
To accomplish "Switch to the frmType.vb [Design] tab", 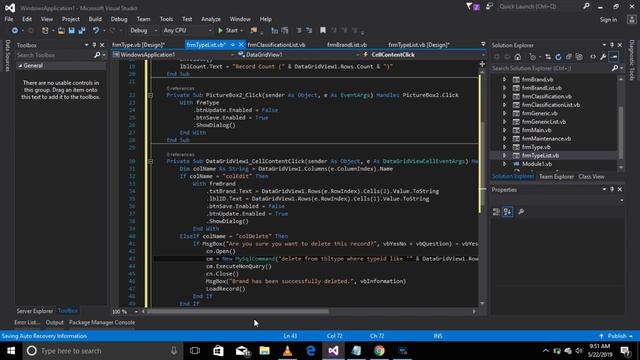I will (x=139, y=45).
